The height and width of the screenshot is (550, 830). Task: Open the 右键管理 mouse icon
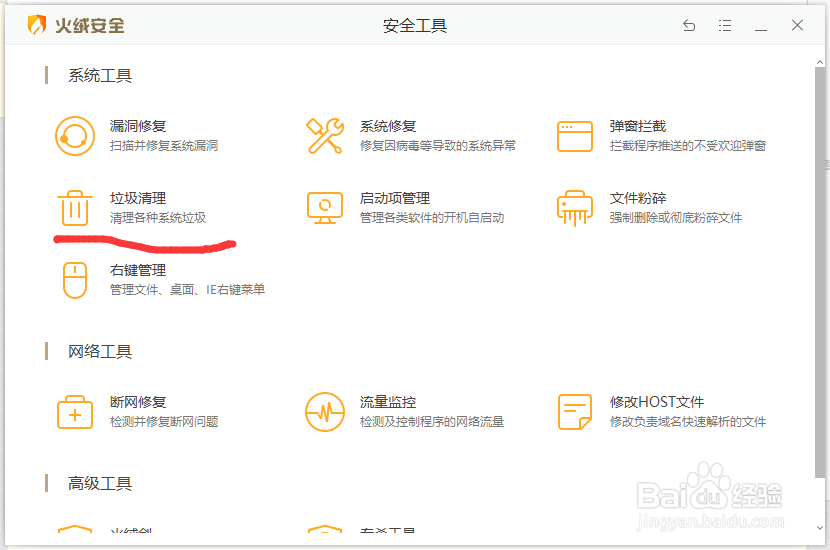[x=75, y=280]
